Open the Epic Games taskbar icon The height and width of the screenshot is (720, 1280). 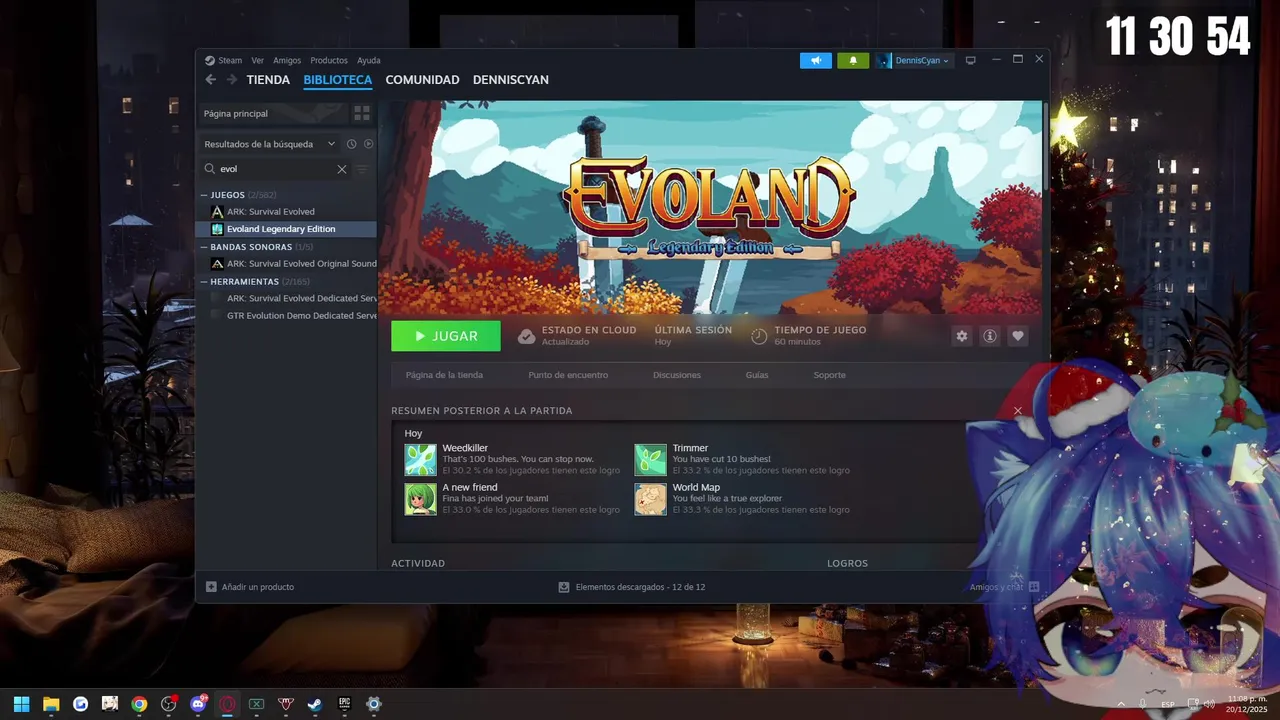(x=344, y=704)
